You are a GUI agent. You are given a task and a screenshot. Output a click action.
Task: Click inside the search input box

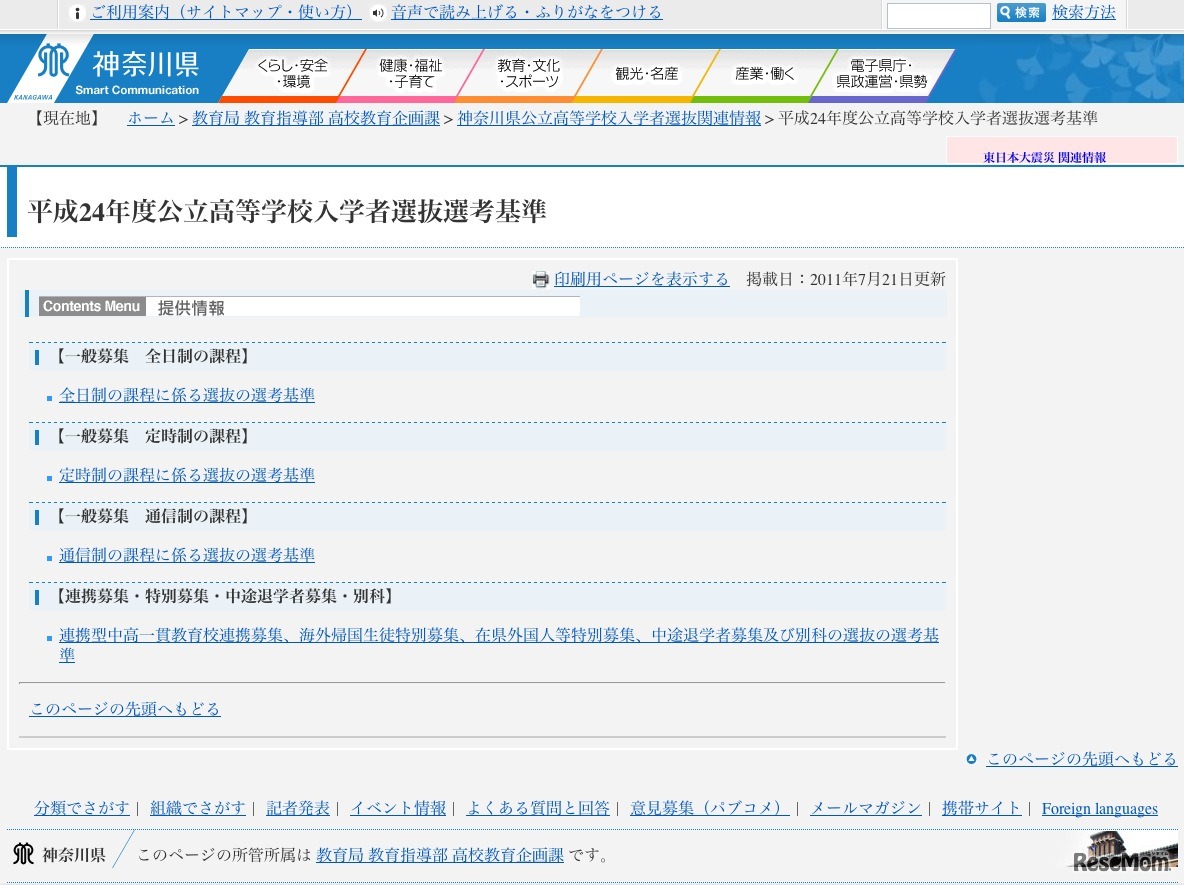tap(937, 14)
